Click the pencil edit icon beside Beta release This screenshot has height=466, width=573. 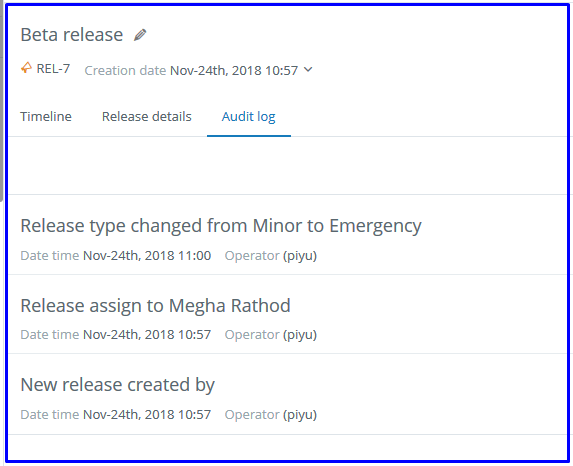click(x=140, y=35)
